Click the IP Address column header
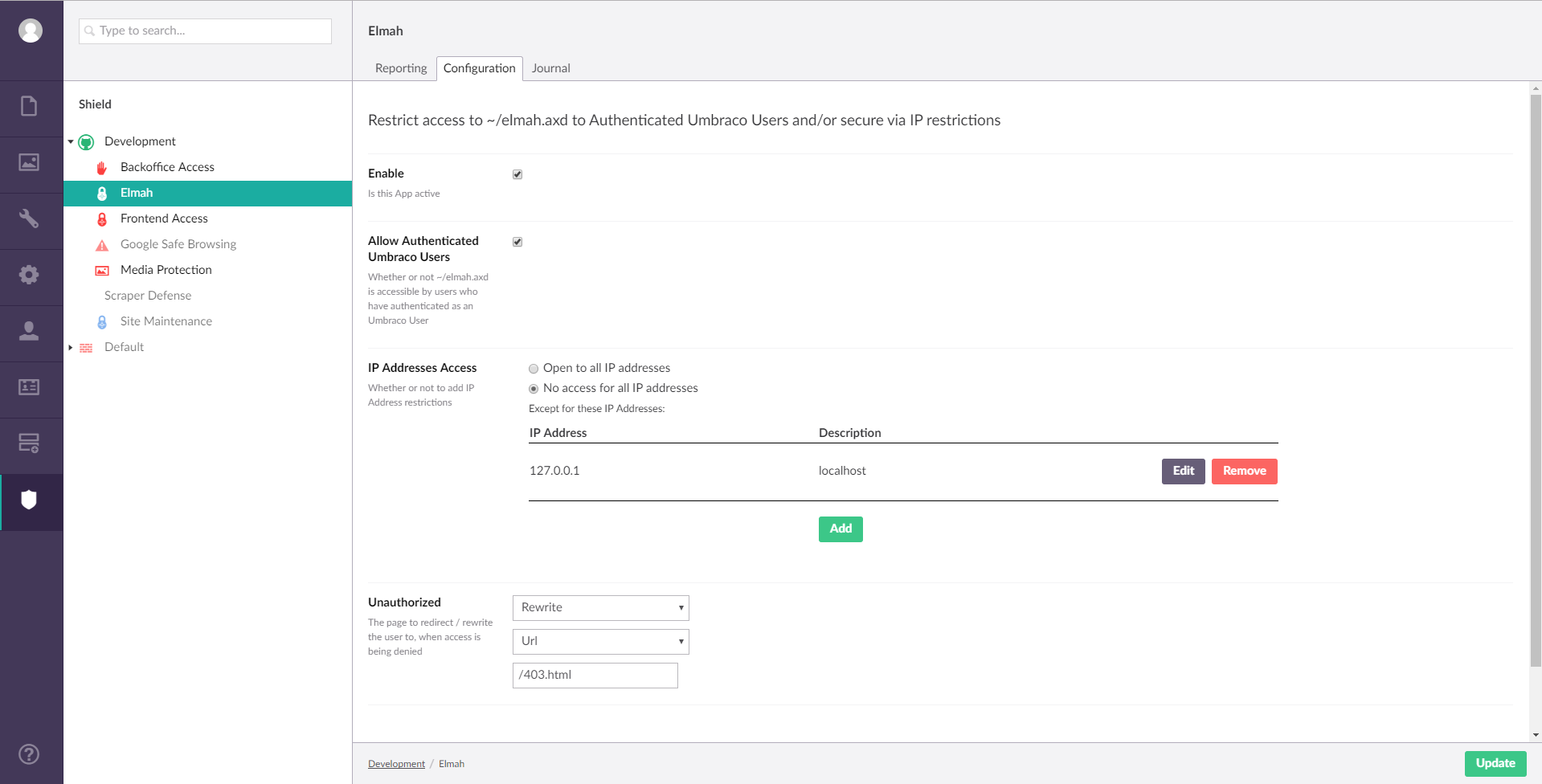Screen dimensions: 1542x784 click(x=558, y=433)
